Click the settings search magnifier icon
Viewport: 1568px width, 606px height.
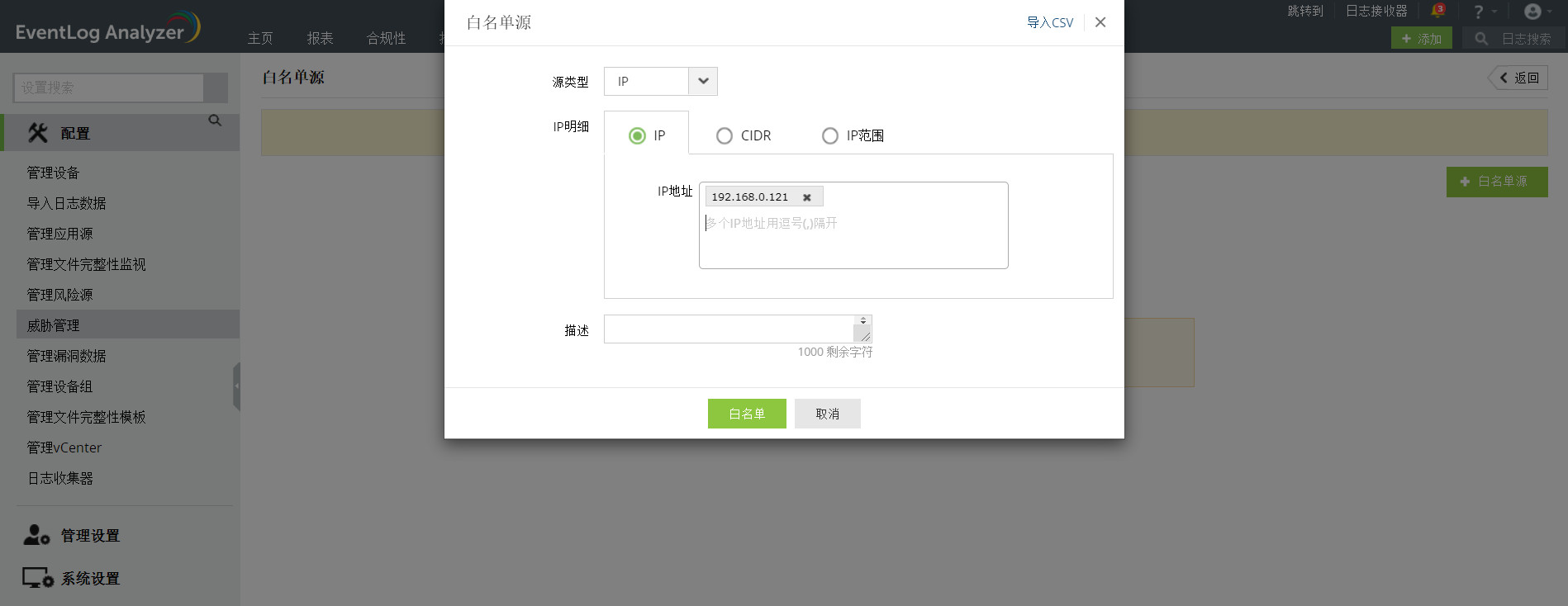[215, 121]
